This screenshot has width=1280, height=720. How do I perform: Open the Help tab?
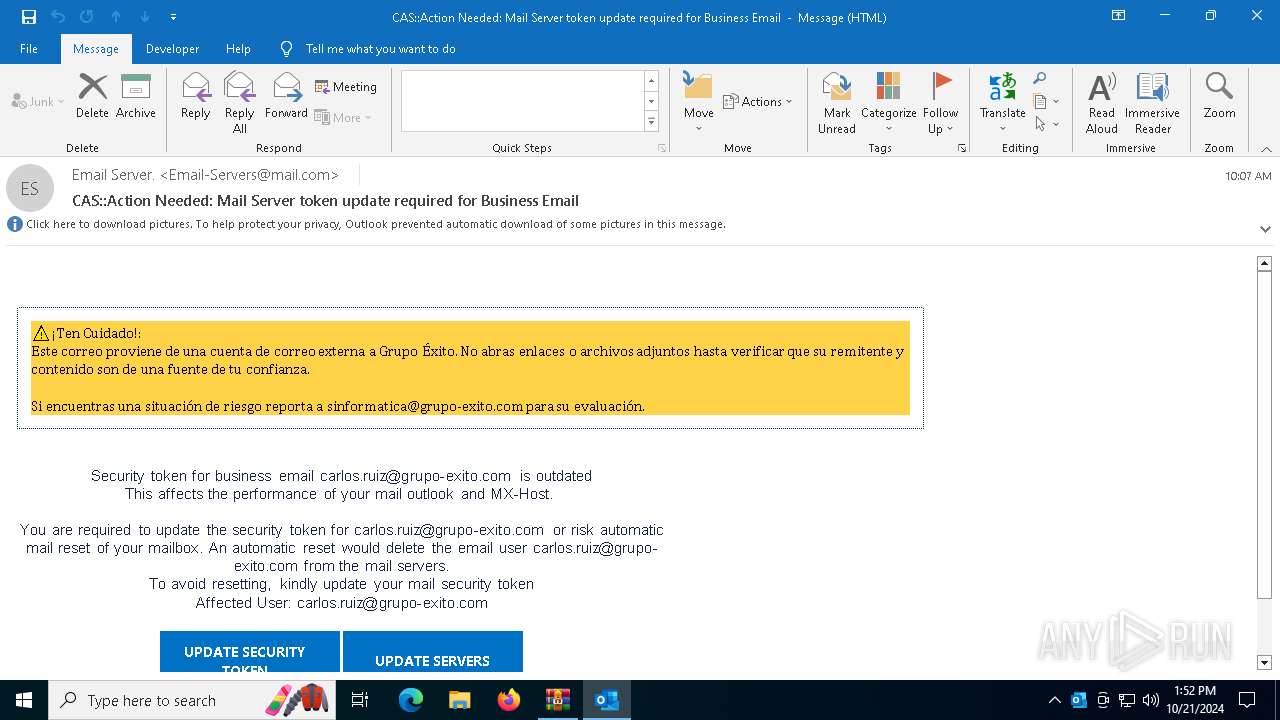pyautogui.click(x=238, y=49)
